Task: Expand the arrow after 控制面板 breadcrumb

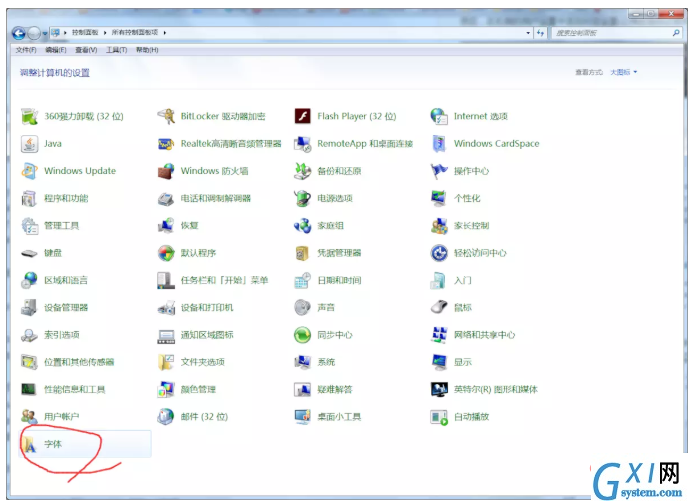Action: pos(105,33)
